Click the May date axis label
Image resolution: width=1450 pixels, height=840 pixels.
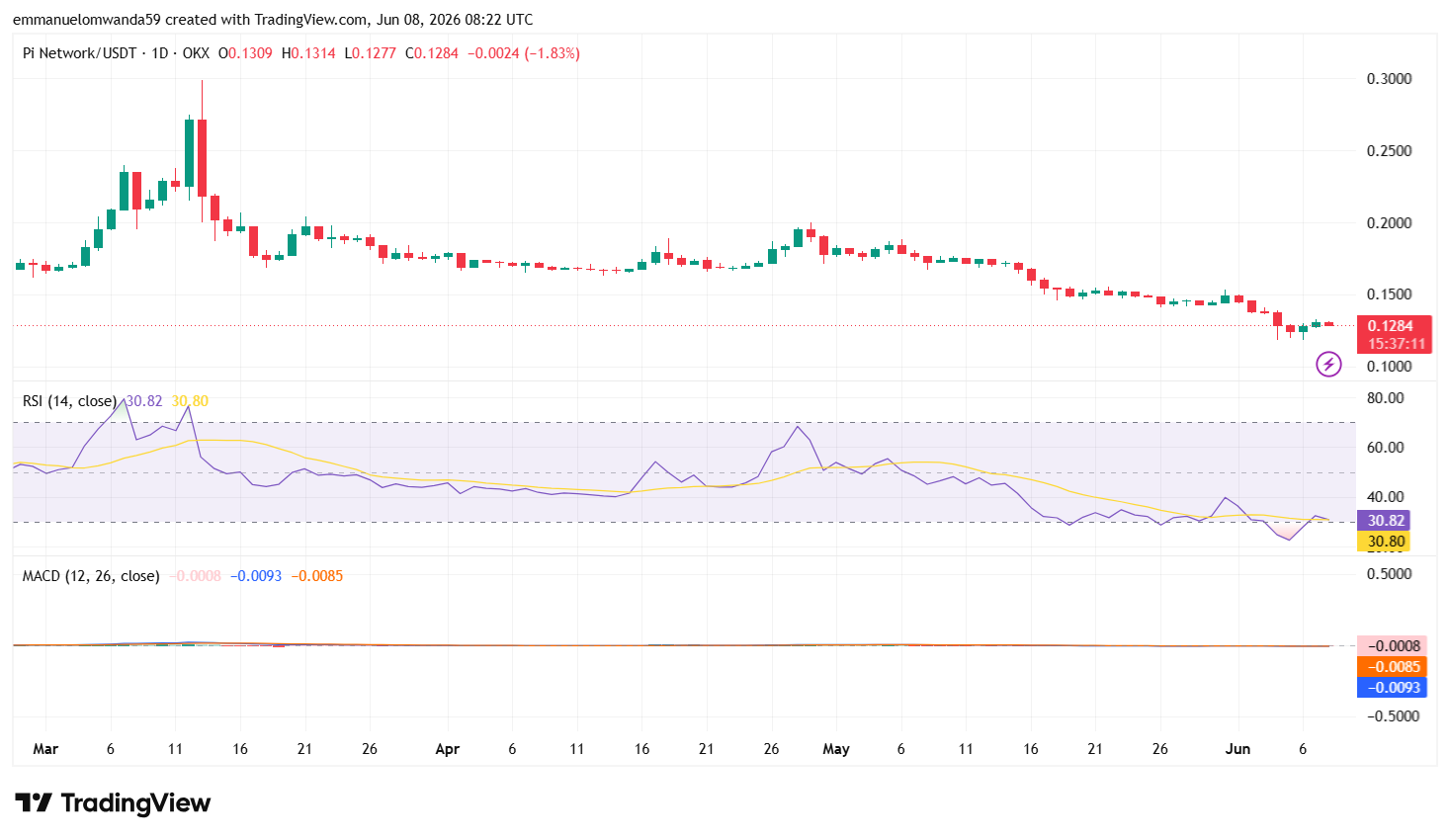click(836, 749)
